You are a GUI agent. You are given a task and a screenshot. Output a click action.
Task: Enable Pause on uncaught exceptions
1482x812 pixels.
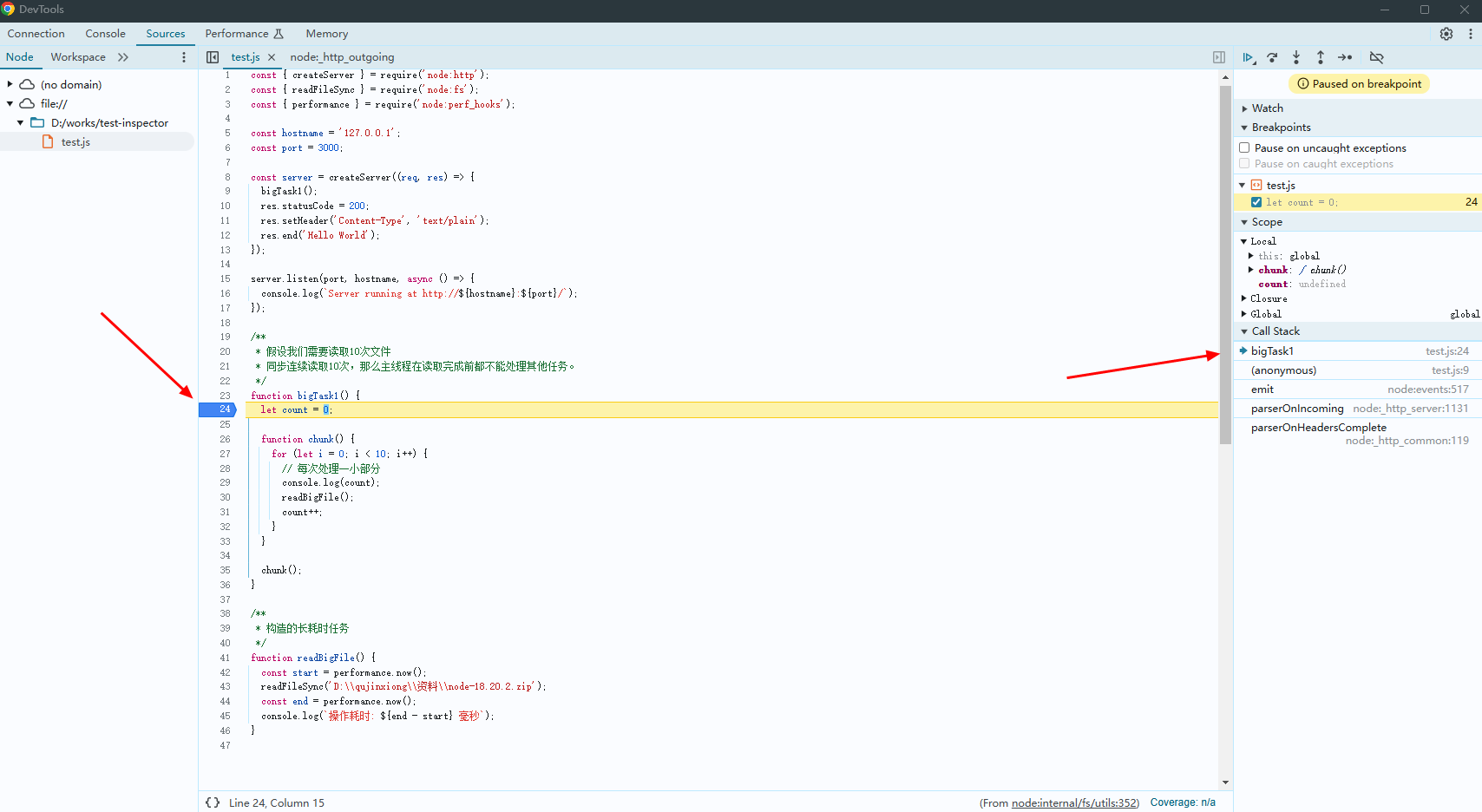pos(1244,147)
